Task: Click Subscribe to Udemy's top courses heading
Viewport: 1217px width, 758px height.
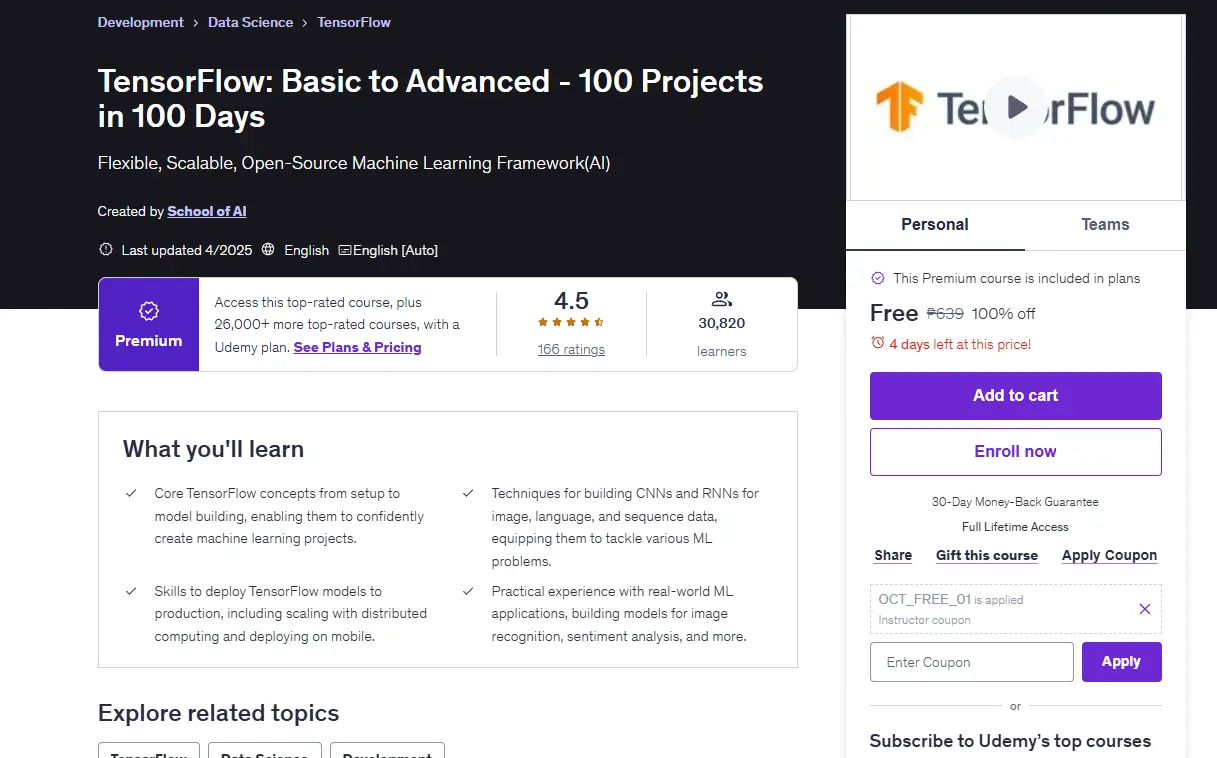Action: click(1010, 741)
